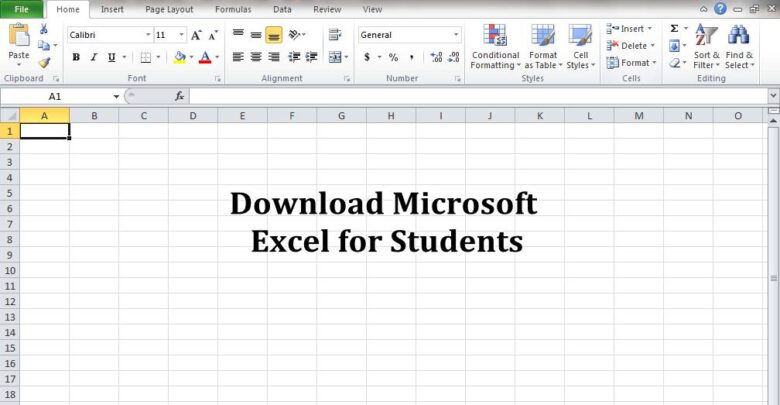Toggle Wrap Text
This screenshot has height=405, width=780.
click(x=335, y=34)
